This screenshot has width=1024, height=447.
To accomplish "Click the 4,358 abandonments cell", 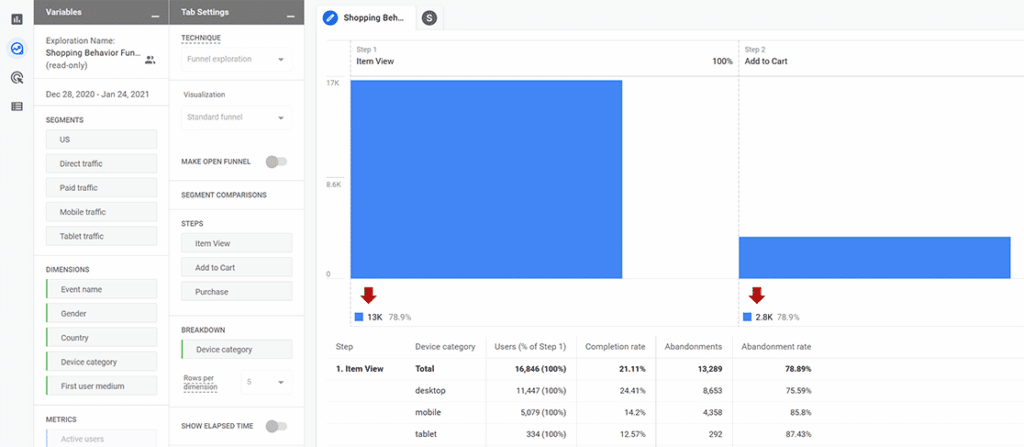I will pos(711,412).
